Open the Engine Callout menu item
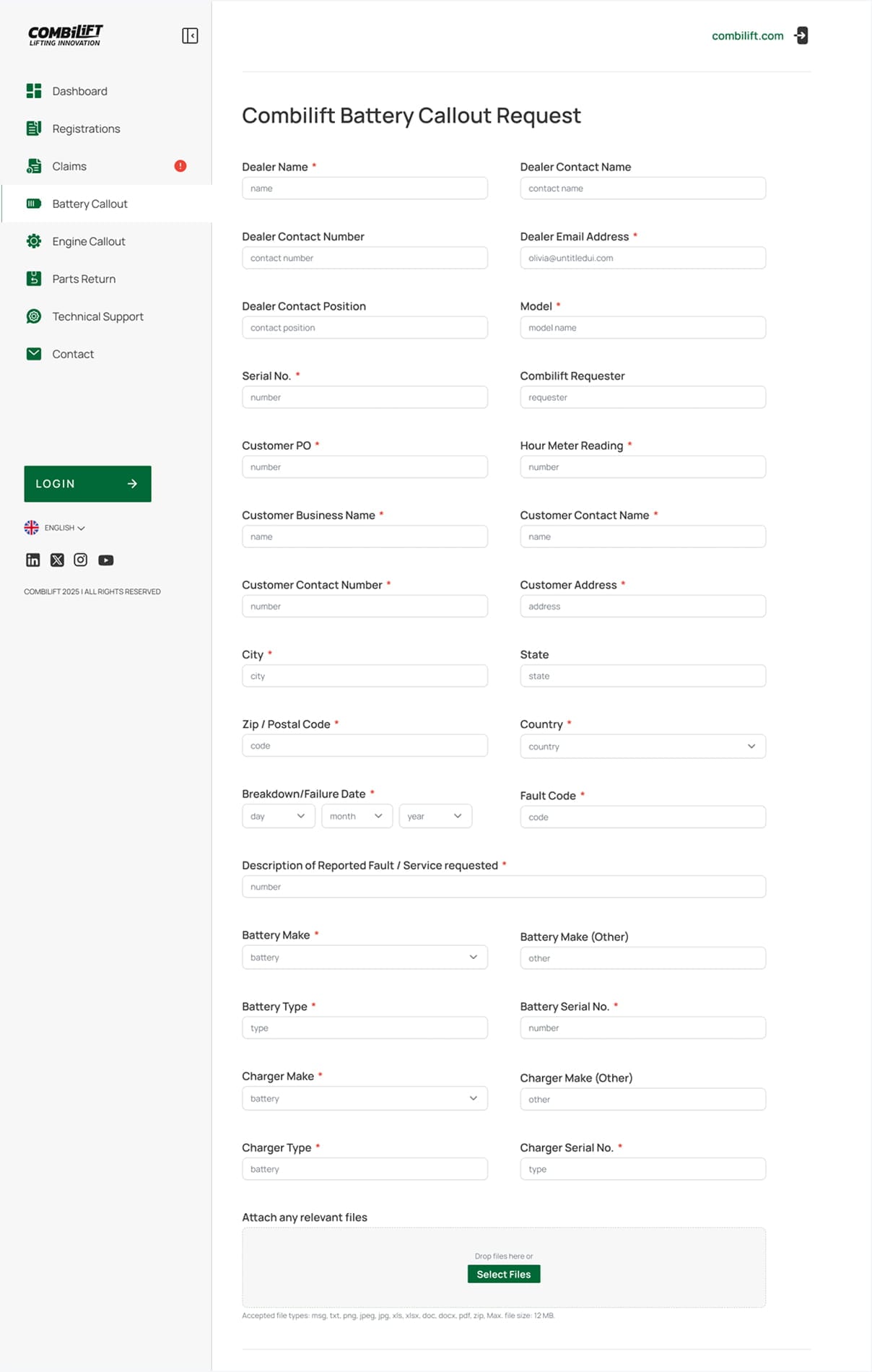 click(89, 241)
